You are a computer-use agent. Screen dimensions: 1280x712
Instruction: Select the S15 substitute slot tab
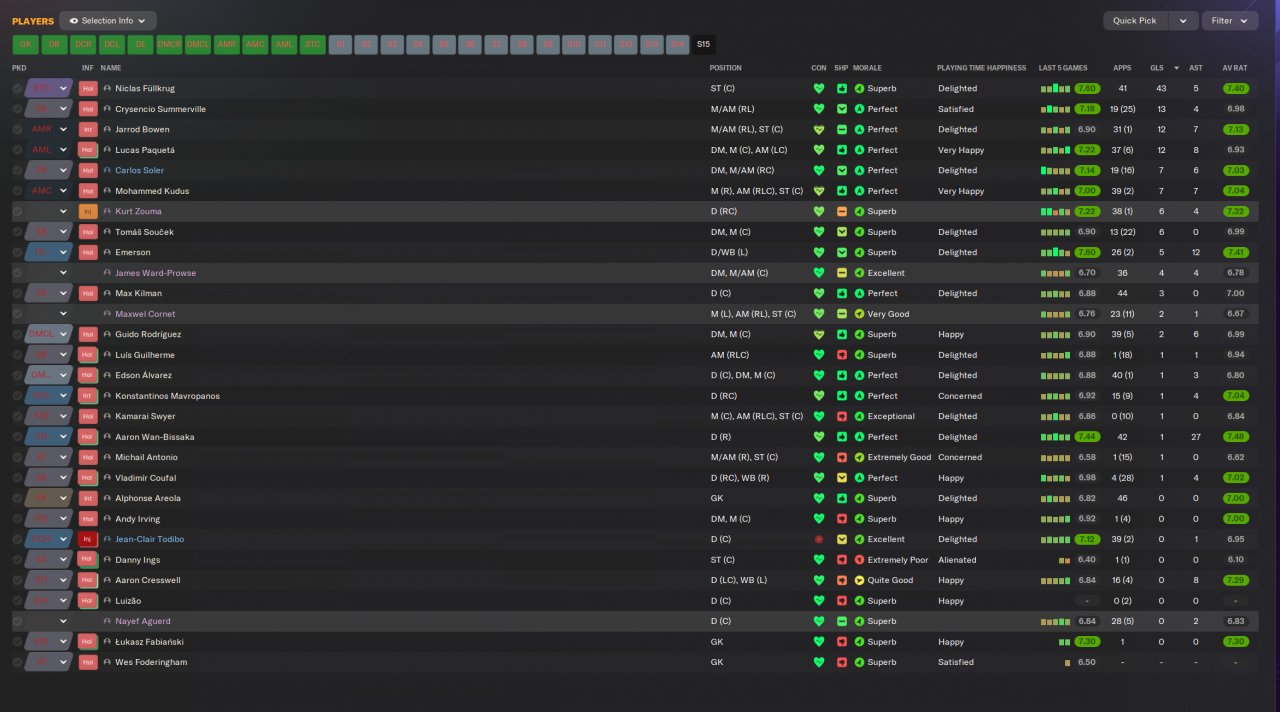coord(703,44)
